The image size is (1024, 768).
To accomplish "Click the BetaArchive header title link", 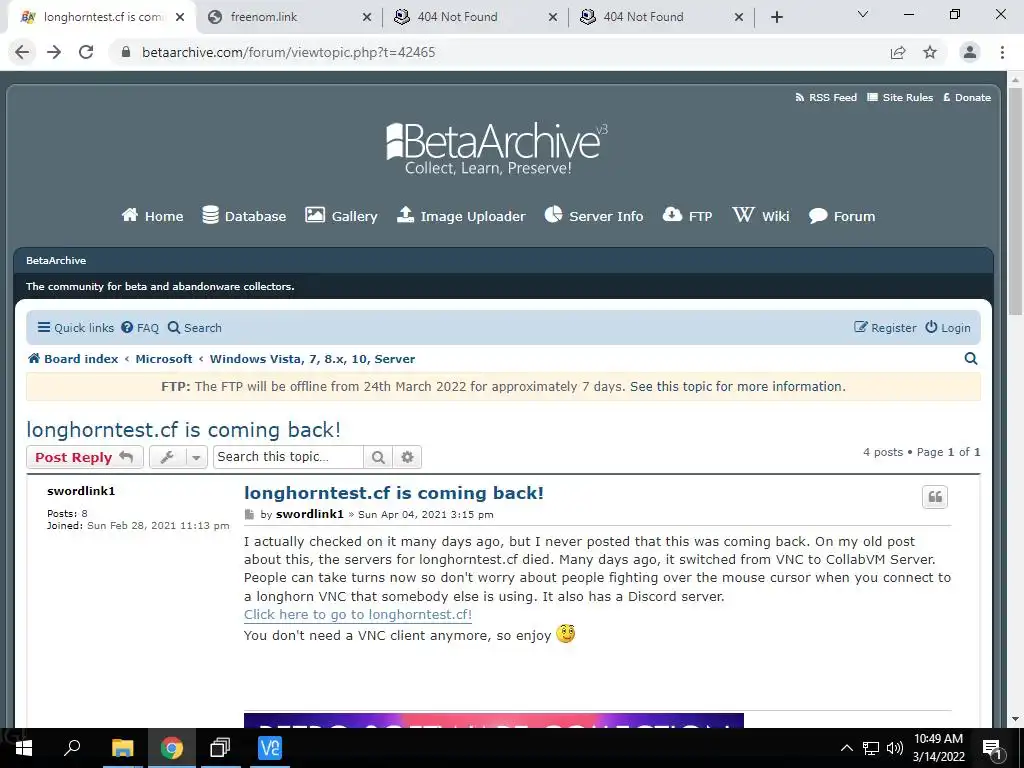I will (x=56, y=261).
